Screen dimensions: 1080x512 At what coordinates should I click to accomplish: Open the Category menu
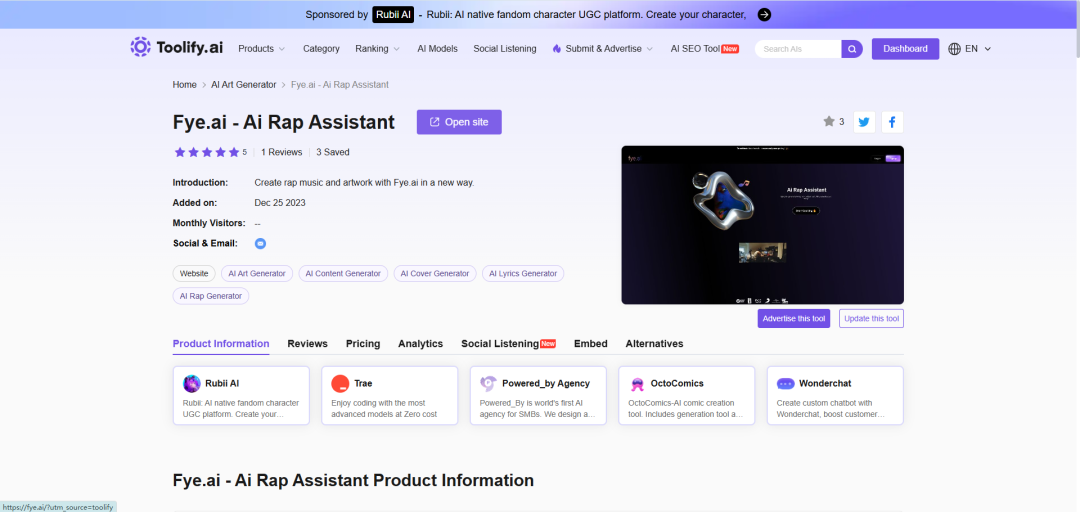pos(321,49)
